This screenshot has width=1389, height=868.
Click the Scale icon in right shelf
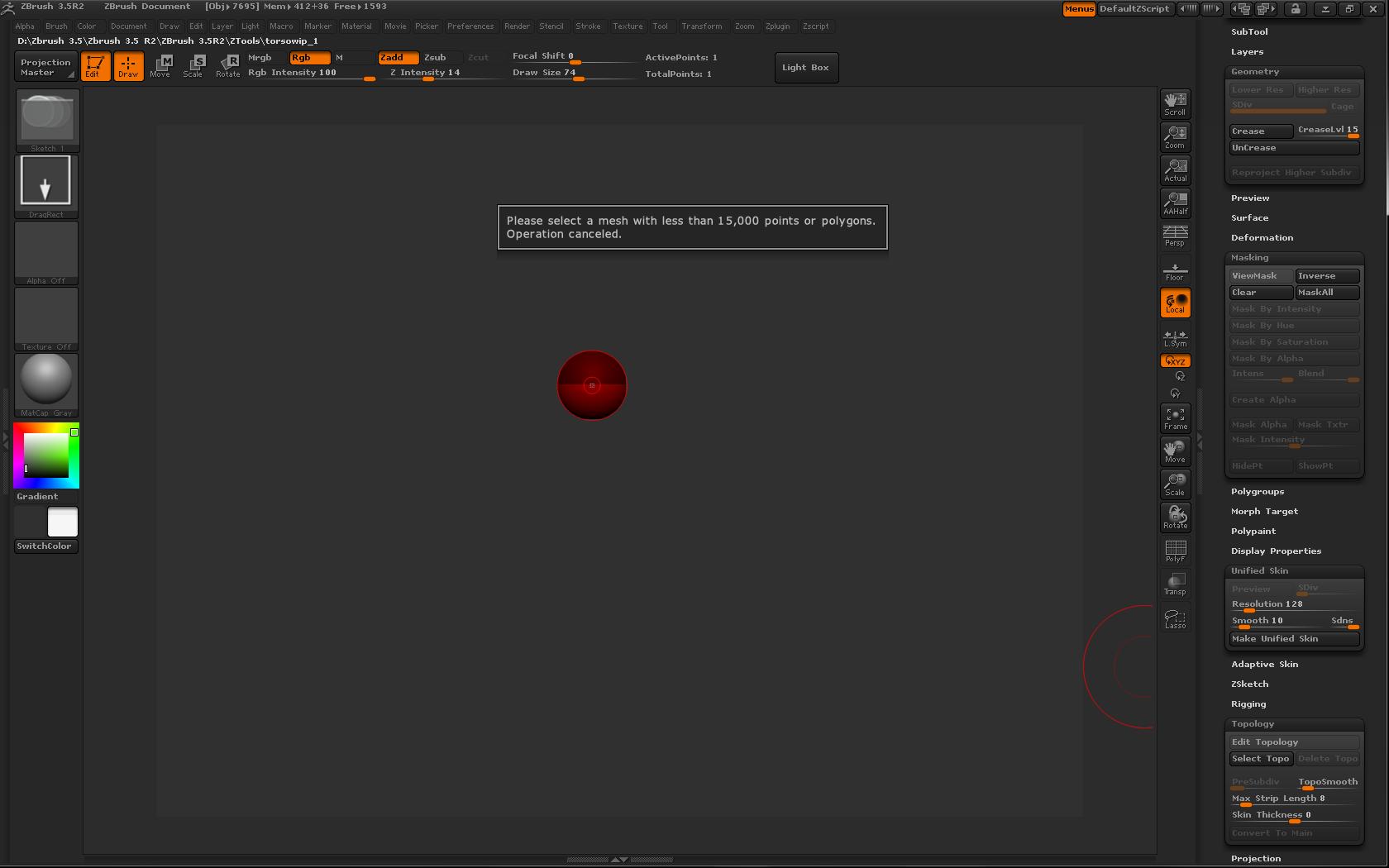click(x=1175, y=484)
